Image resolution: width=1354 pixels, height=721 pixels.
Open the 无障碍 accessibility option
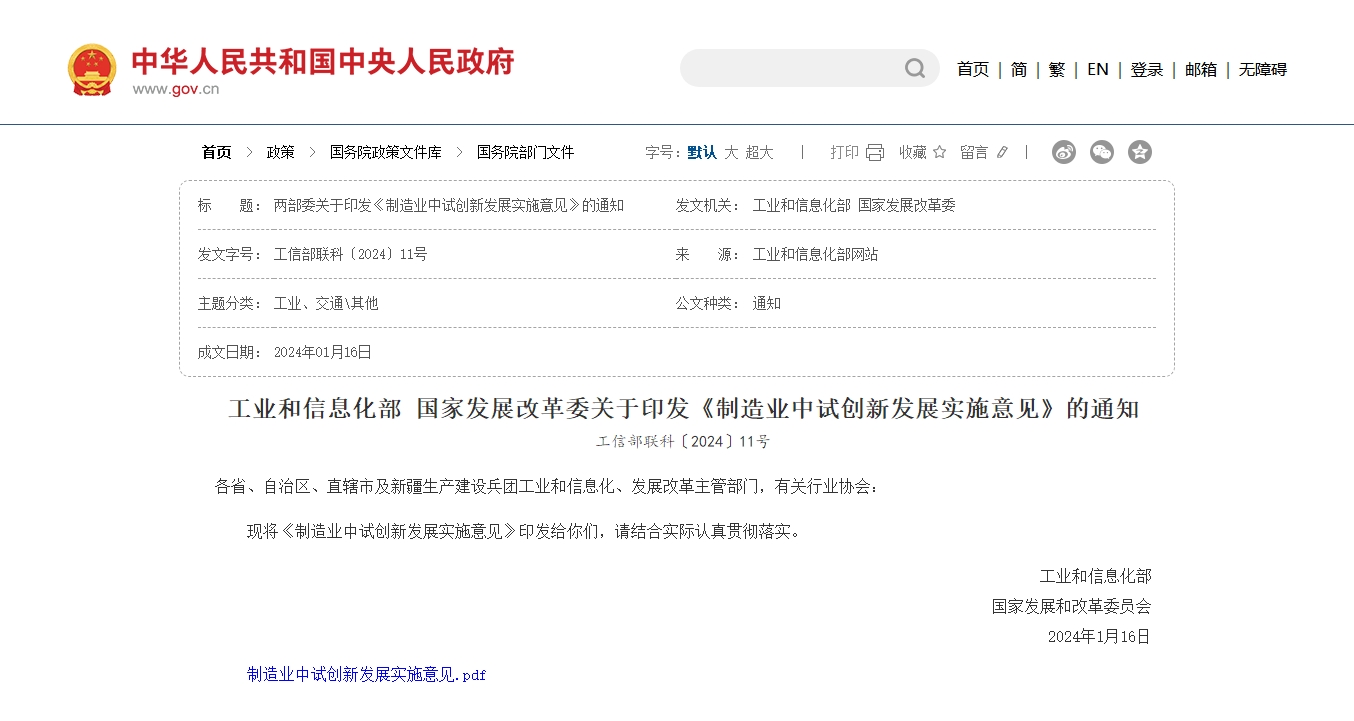pos(1262,69)
